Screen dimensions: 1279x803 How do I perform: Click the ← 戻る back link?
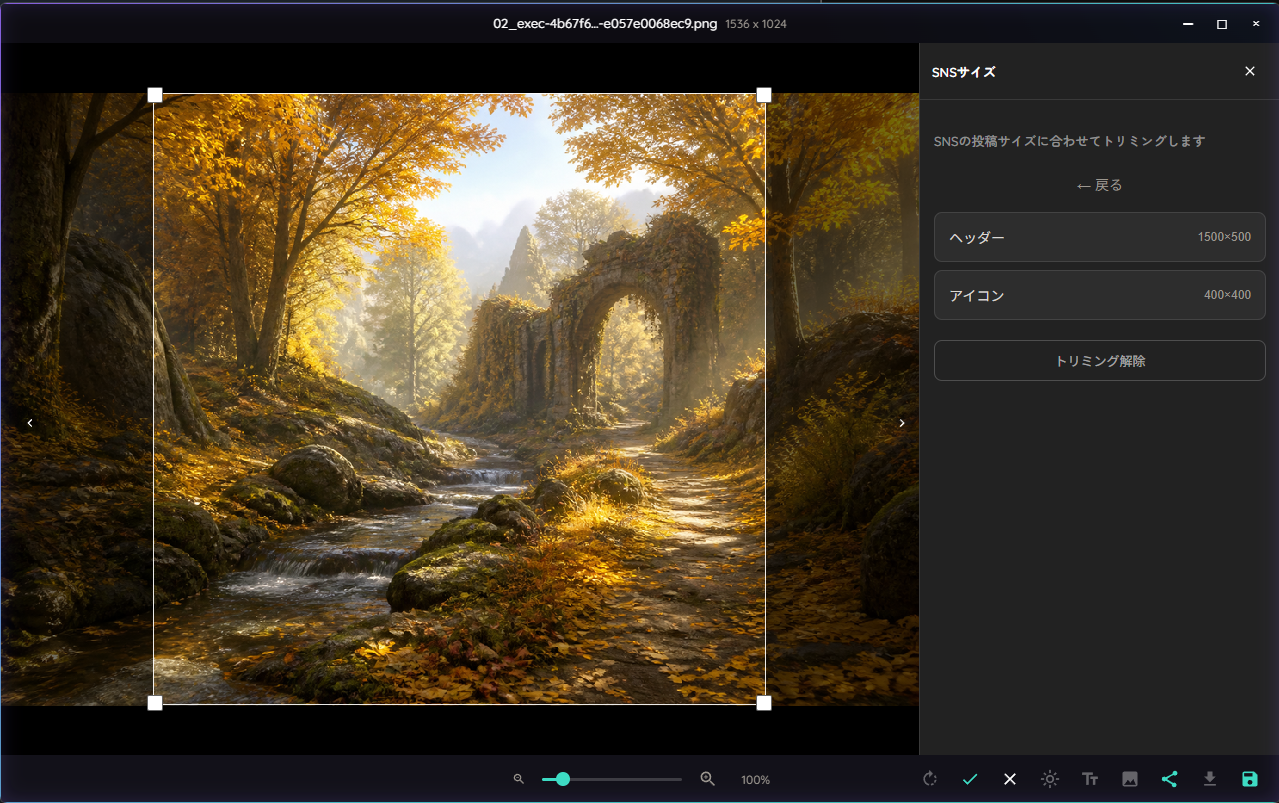click(x=1100, y=185)
